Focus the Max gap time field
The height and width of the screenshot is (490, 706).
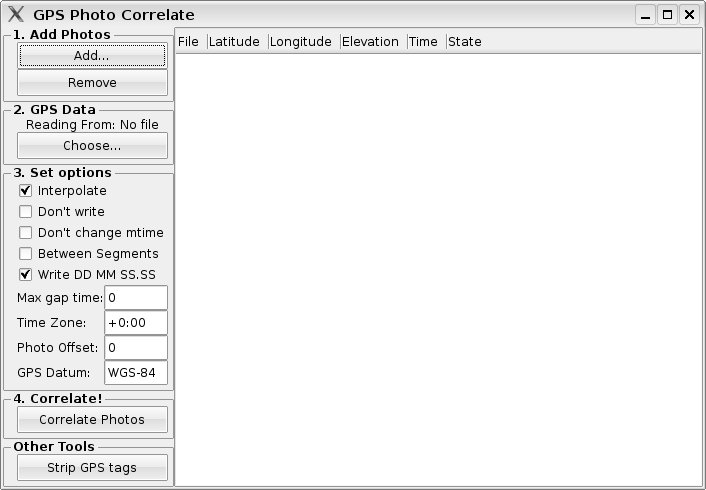coord(136,298)
